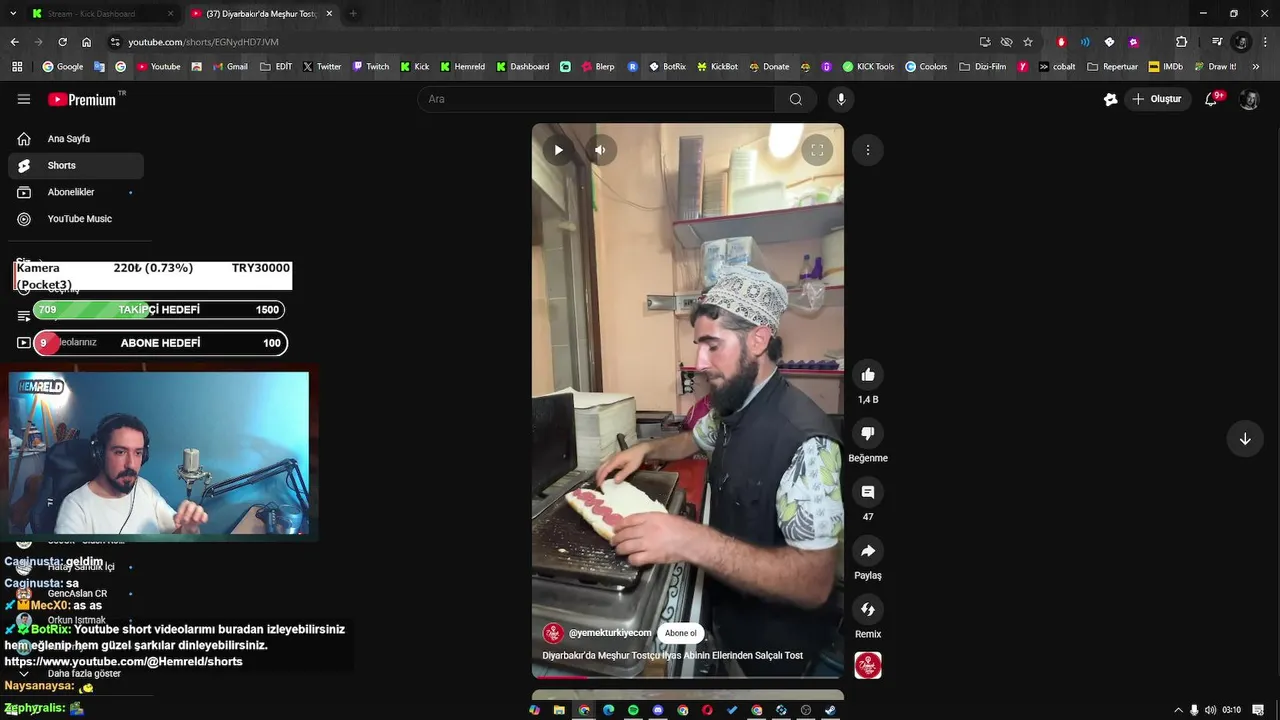Click the YouTube Premium logo

82,99
